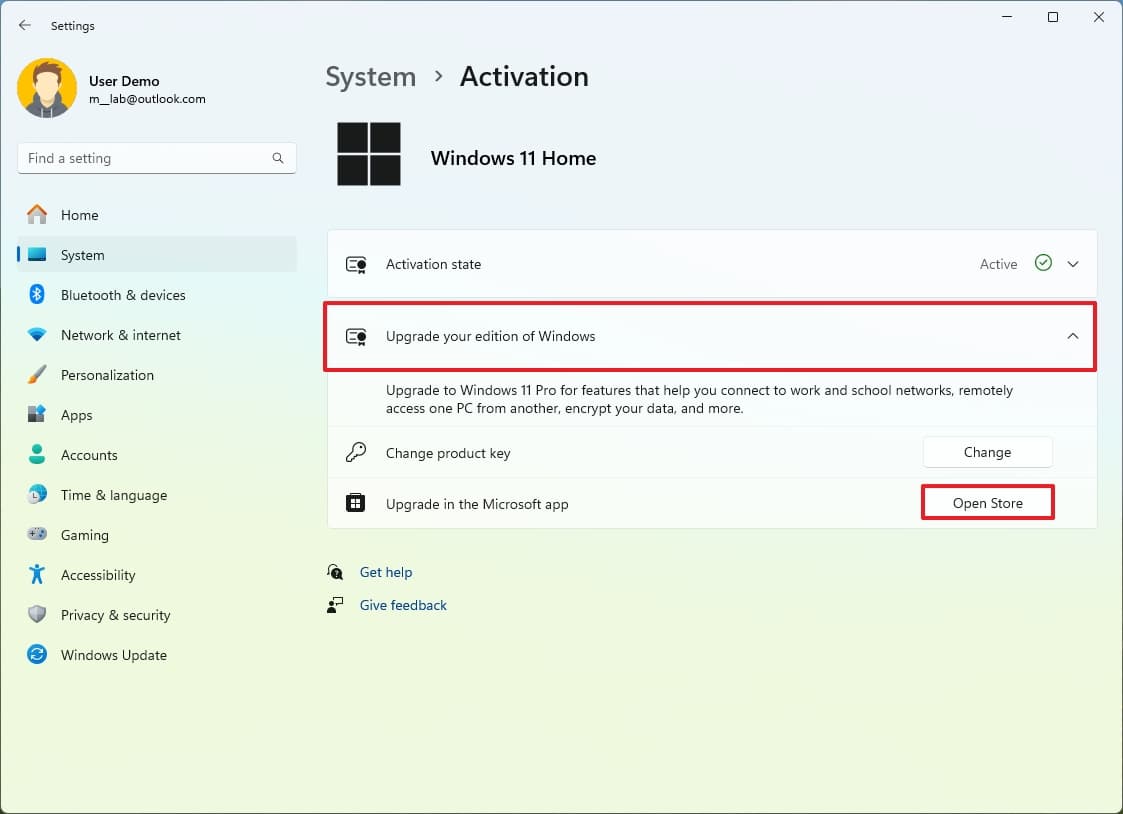Open the Get help link
The height and width of the screenshot is (814, 1123).
[386, 572]
